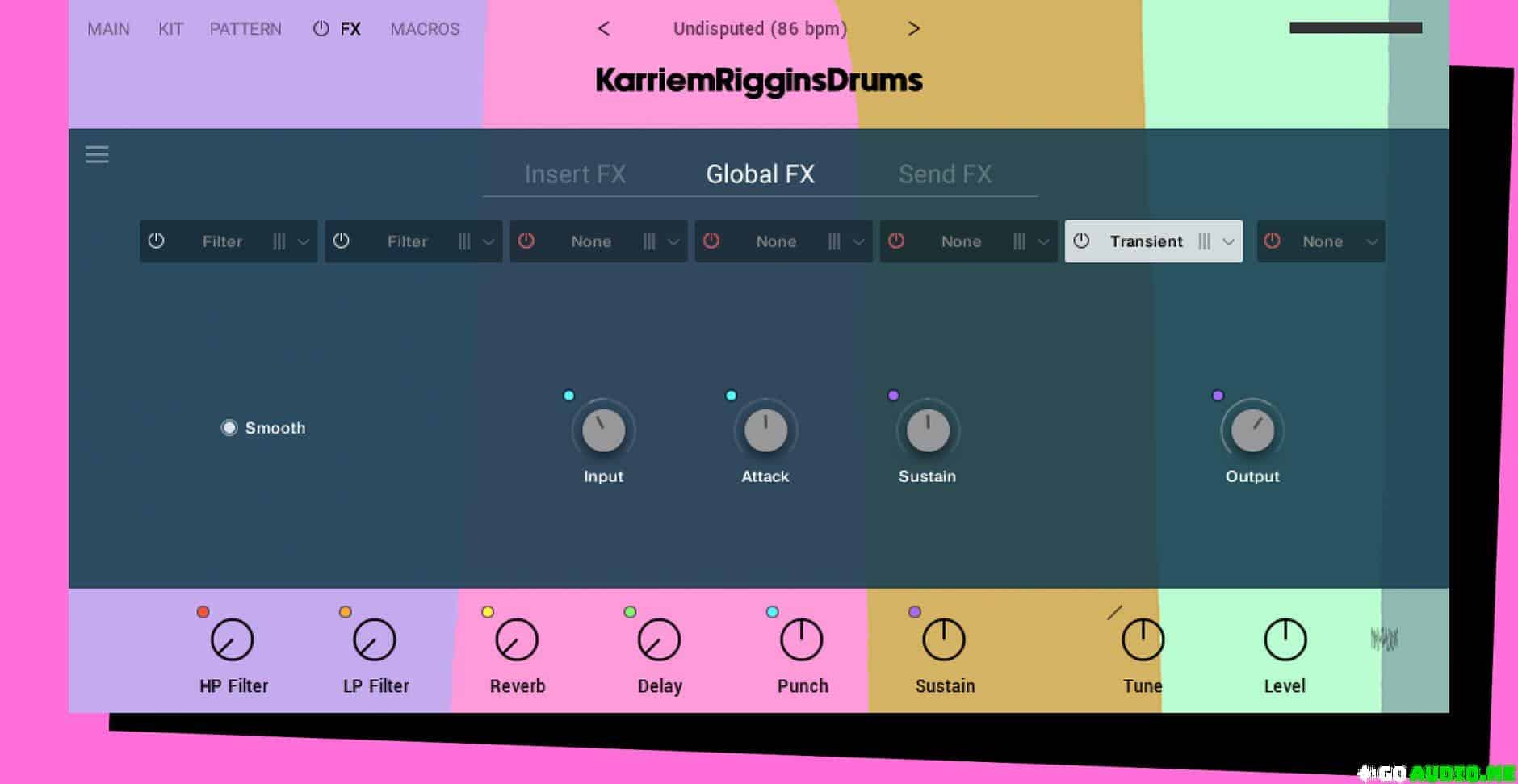Open the MAIN page
The width and height of the screenshot is (1518, 784).
point(108,29)
